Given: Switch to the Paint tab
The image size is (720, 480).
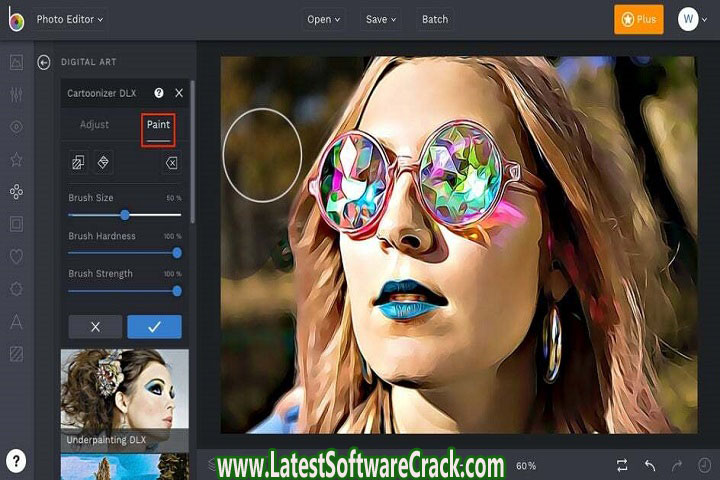Looking at the screenshot, I should pyautogui.click(x=158, y=125).
